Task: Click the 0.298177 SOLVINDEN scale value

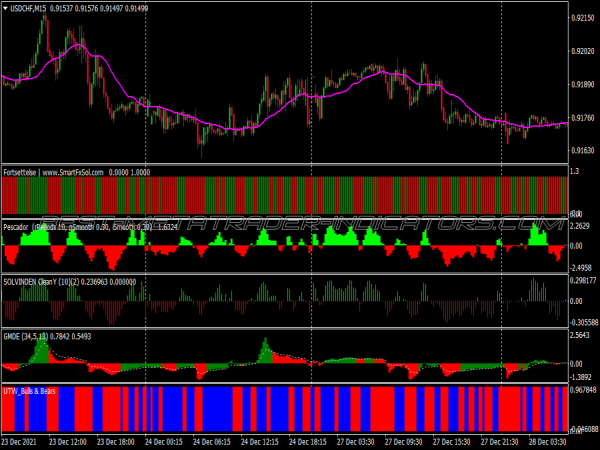Action: tap(583, 281)
